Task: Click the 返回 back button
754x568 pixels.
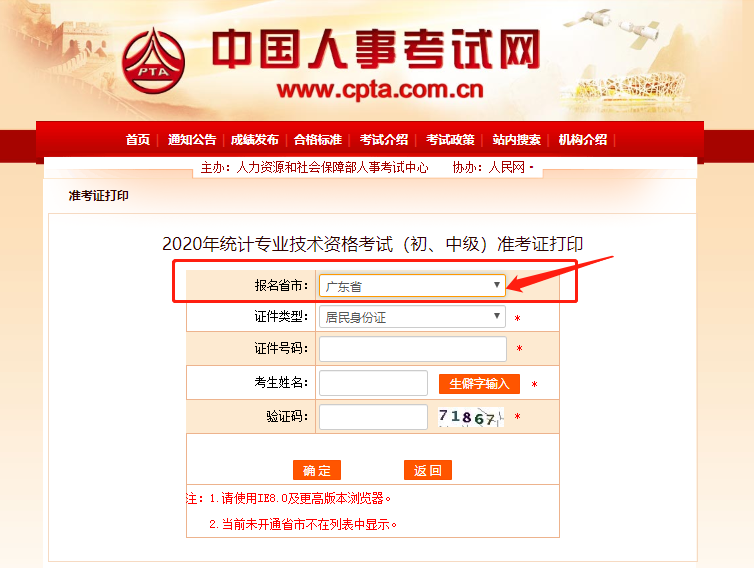Action: pyautogui.click(x=428, y=470)
